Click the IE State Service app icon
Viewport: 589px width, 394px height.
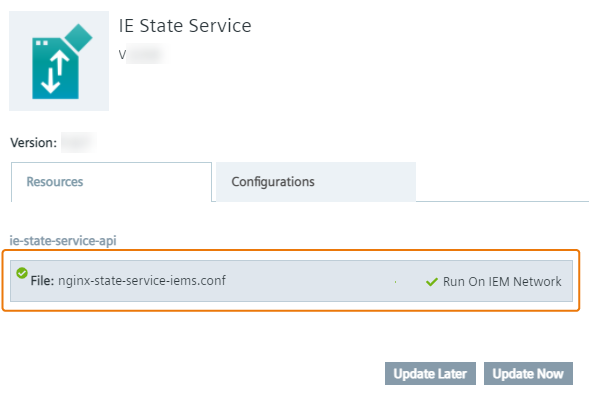[x=59, y=61]
